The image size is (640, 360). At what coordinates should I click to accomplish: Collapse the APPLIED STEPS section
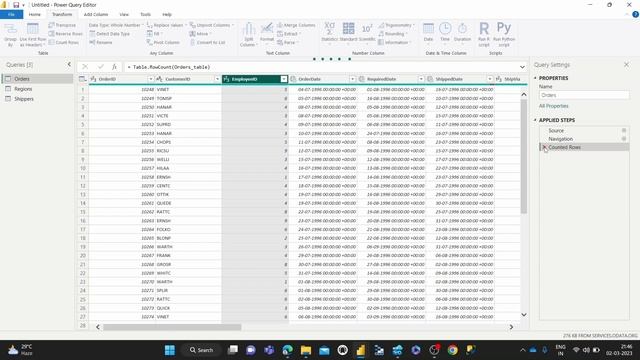click(535, 120)
